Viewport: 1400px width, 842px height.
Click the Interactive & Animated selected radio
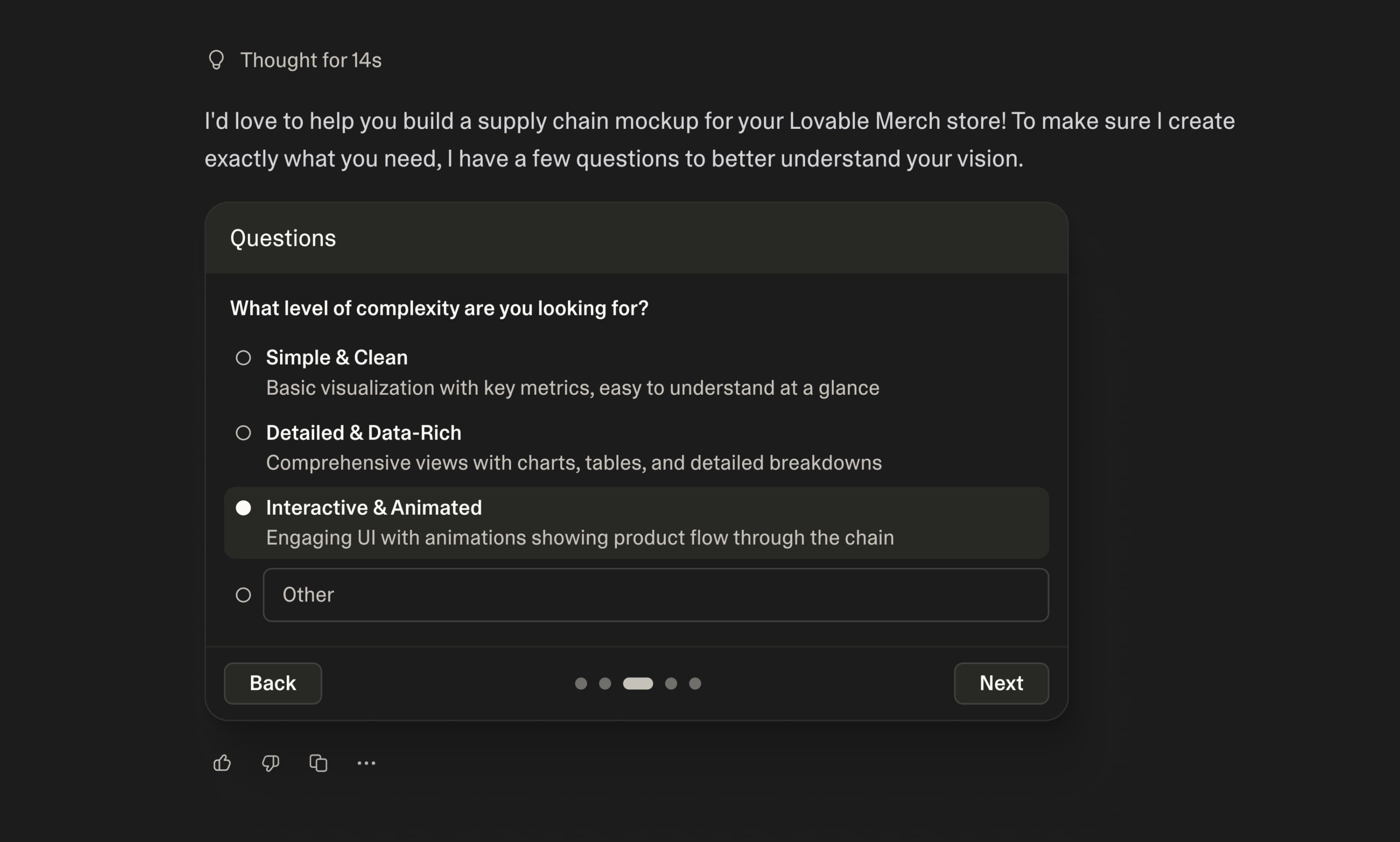(x=243, y=508)
